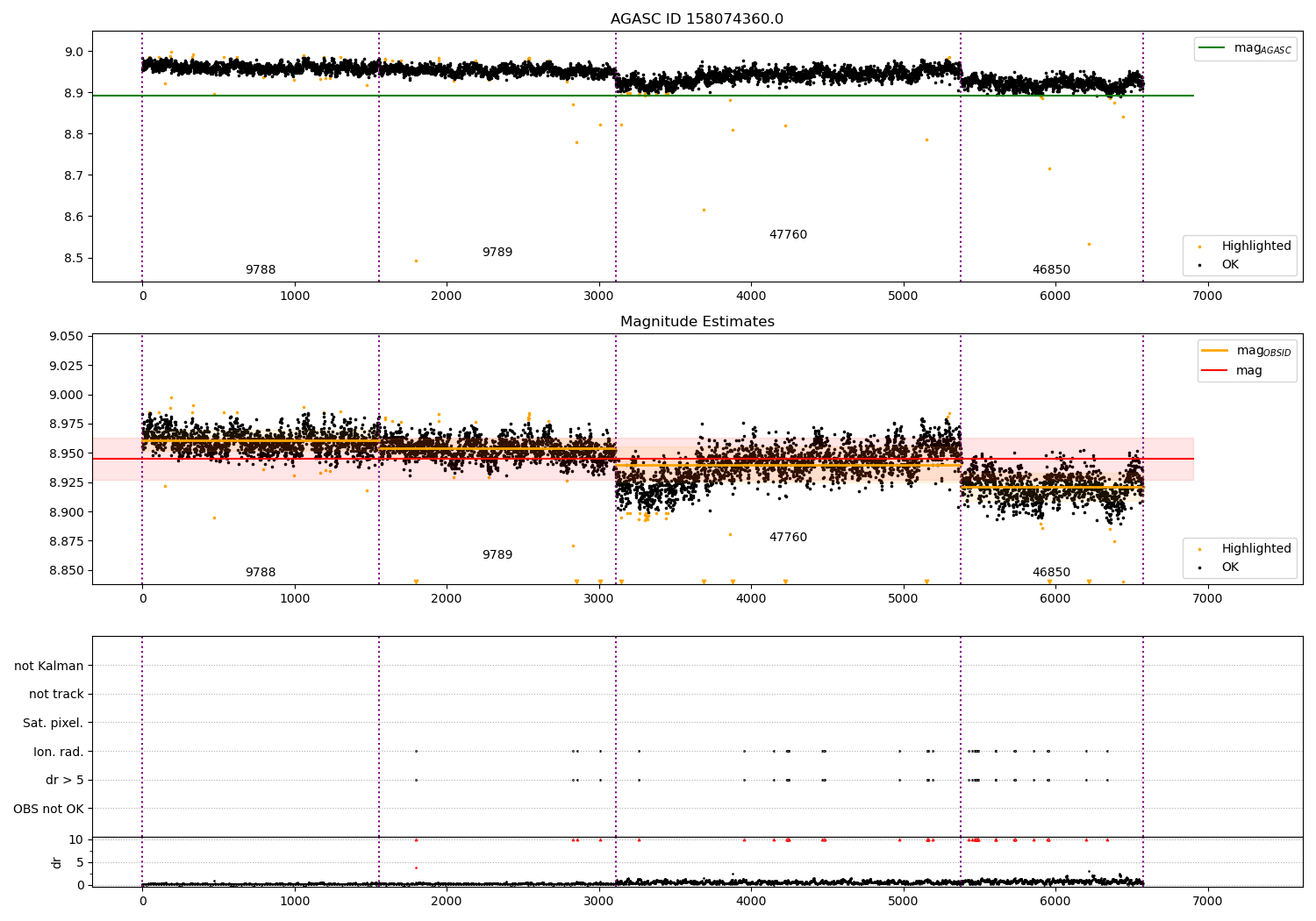Click obsid label 46850 in Magnitude Estimates plot
Viewport: 1316px width, 921px height.
click(1051, 573)
